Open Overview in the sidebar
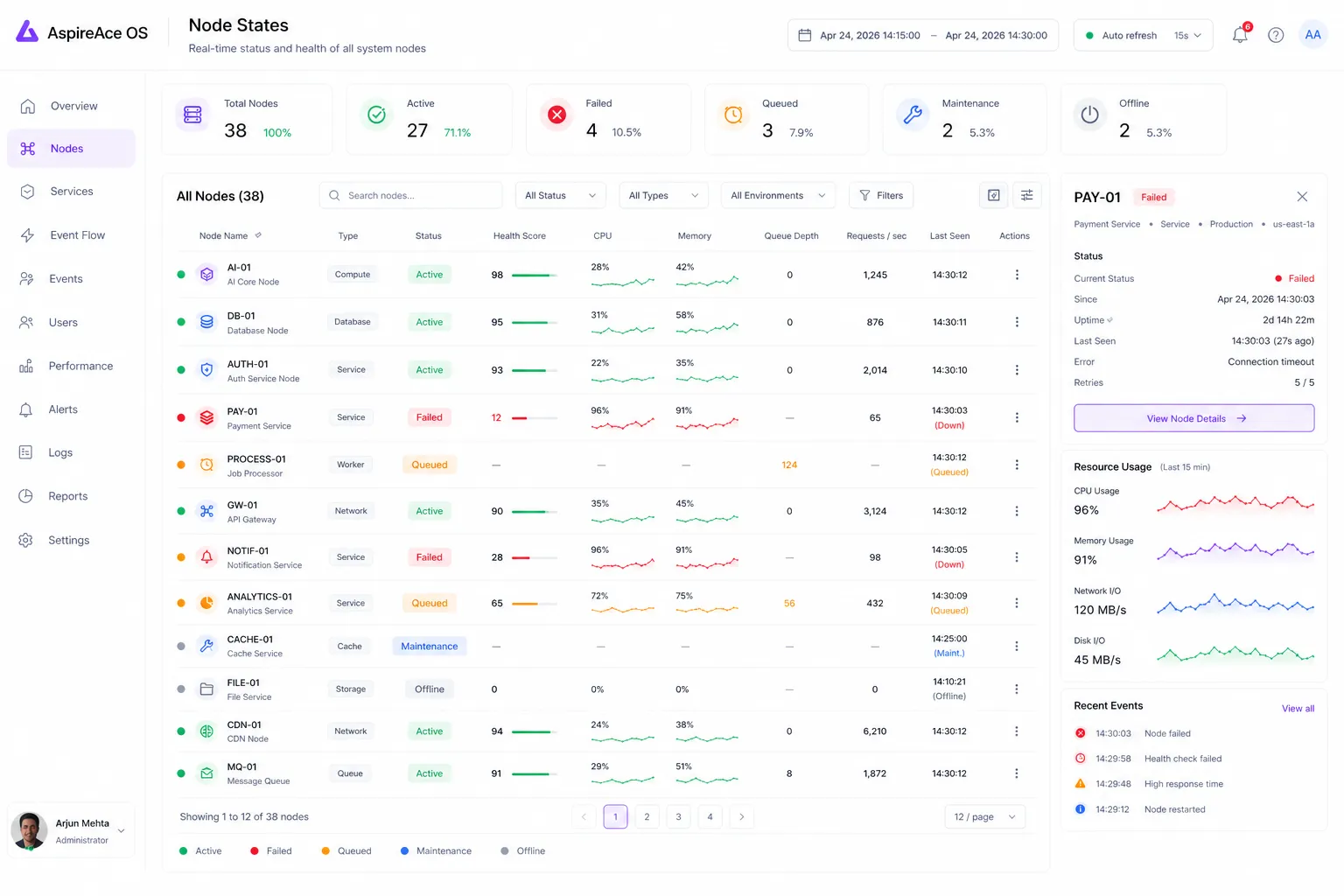The height and width of the screenshot is (896, 1344). [x=72, y=106]
